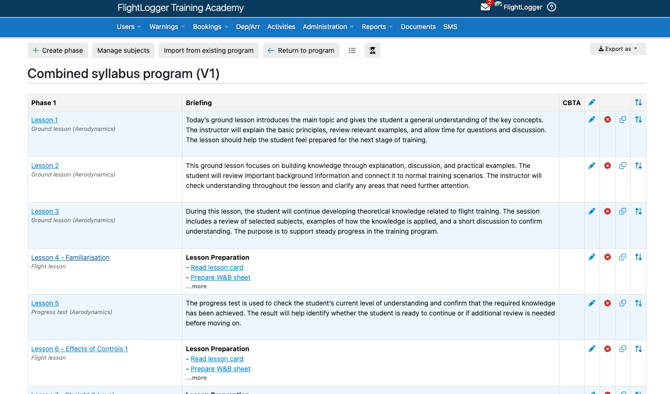Reorder Lesson 1 sort arrows
The image size is (670, 394).
pyautogui.click(x=638, y=120)
